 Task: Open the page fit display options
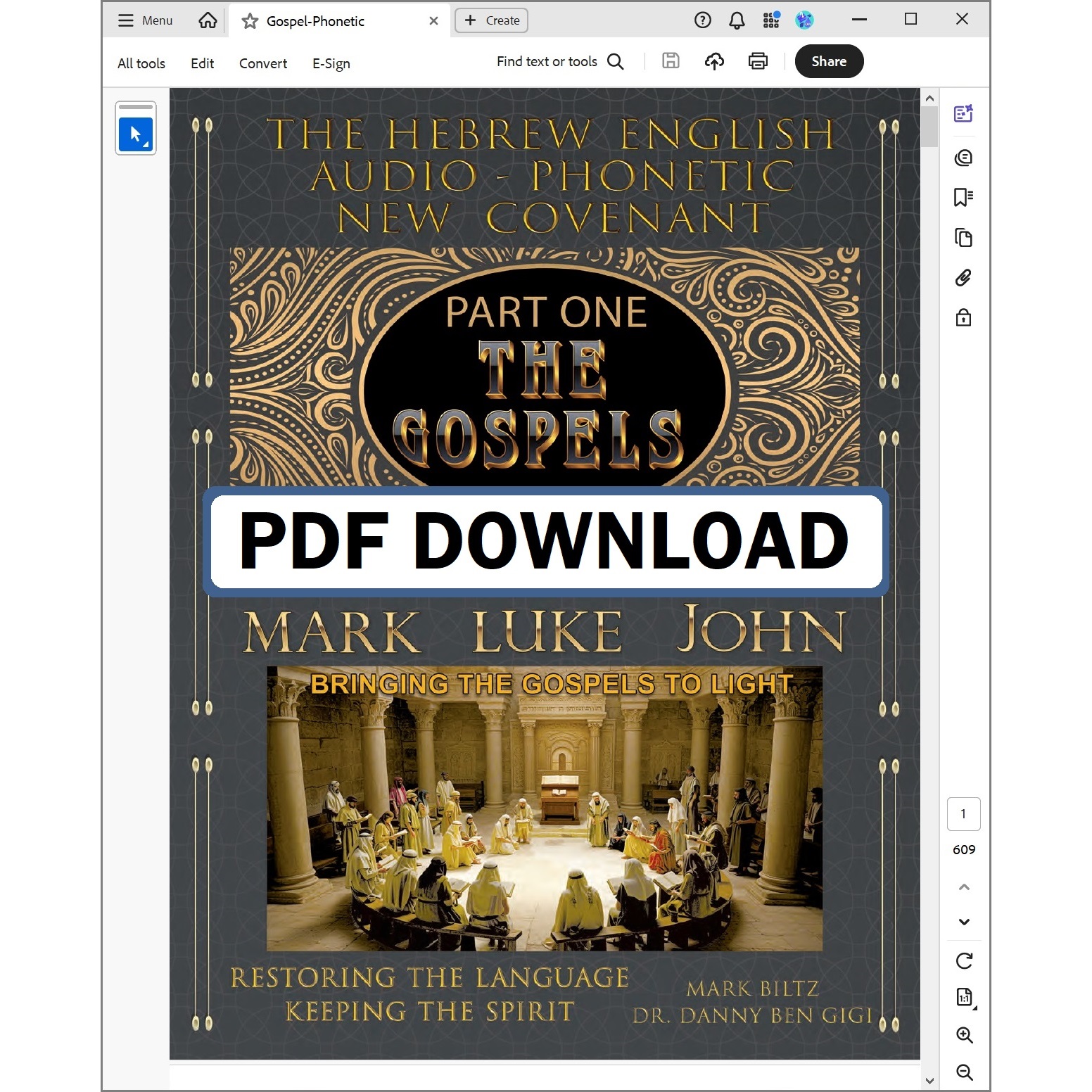coord(964,998)
